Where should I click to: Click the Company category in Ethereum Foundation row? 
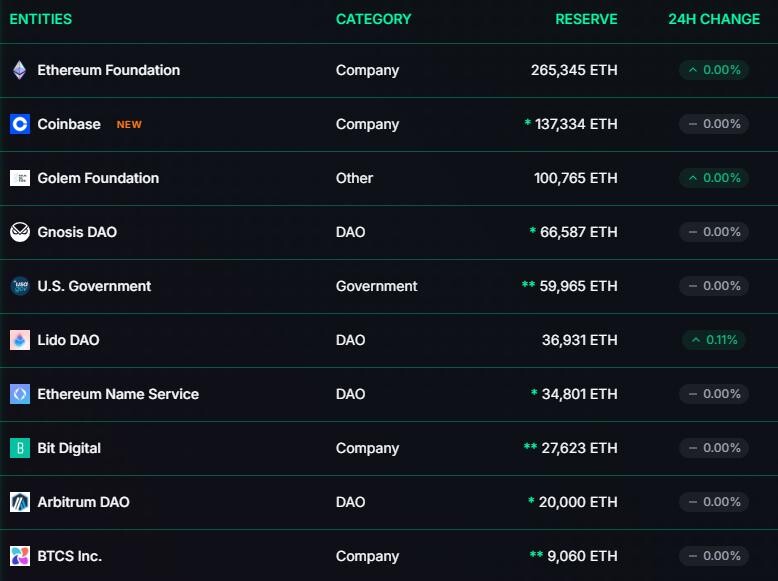tap(367, 70)
